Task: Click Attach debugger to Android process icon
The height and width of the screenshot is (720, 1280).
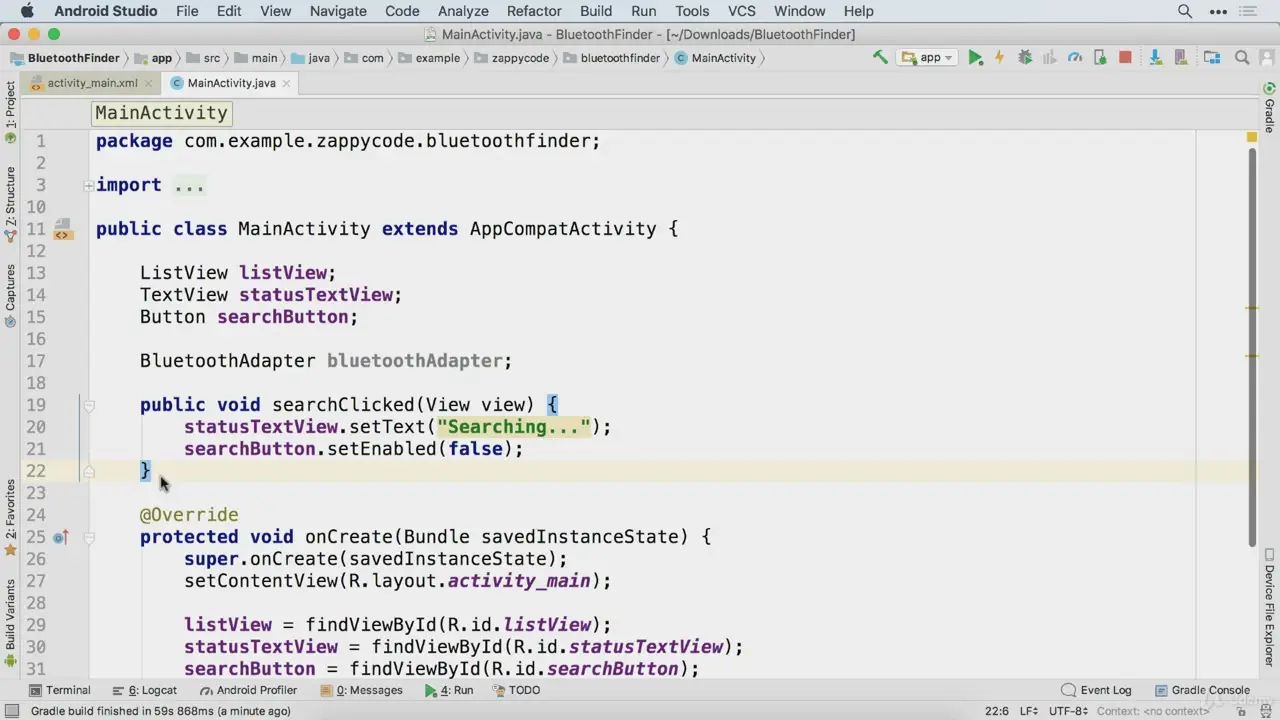Action: click(x=1099, y=58)
